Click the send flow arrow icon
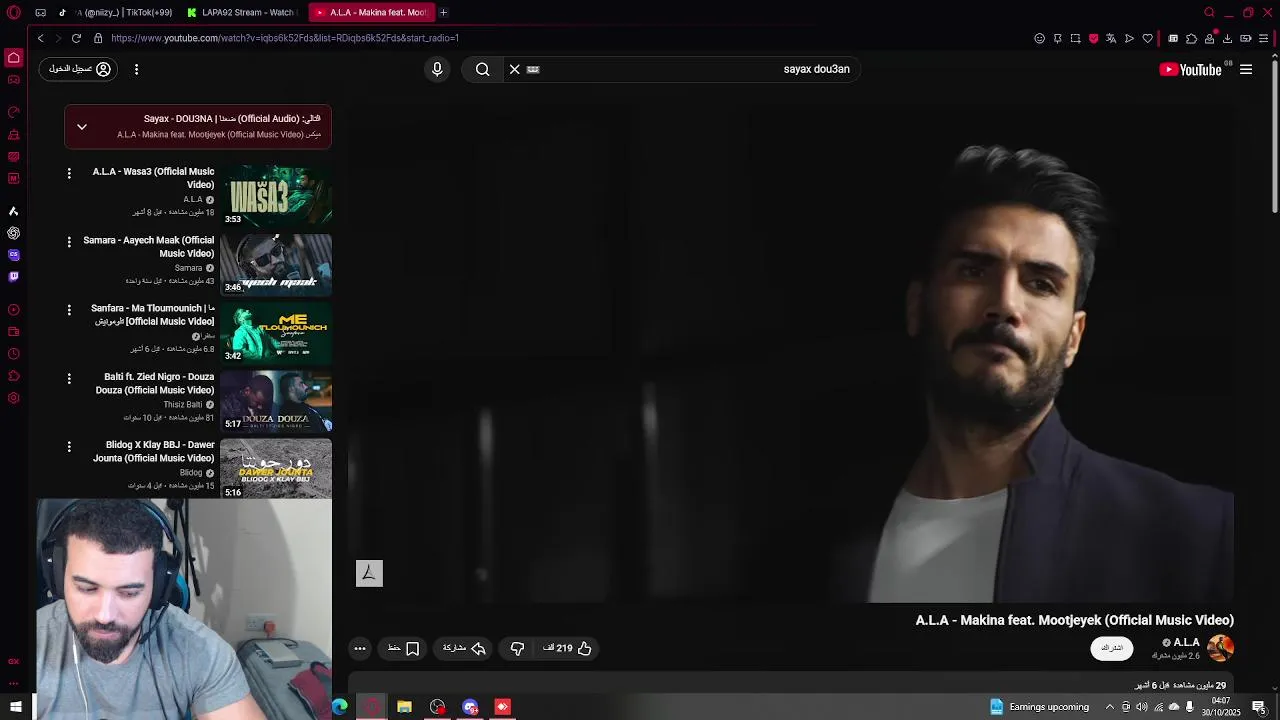 pos(1129,38)
